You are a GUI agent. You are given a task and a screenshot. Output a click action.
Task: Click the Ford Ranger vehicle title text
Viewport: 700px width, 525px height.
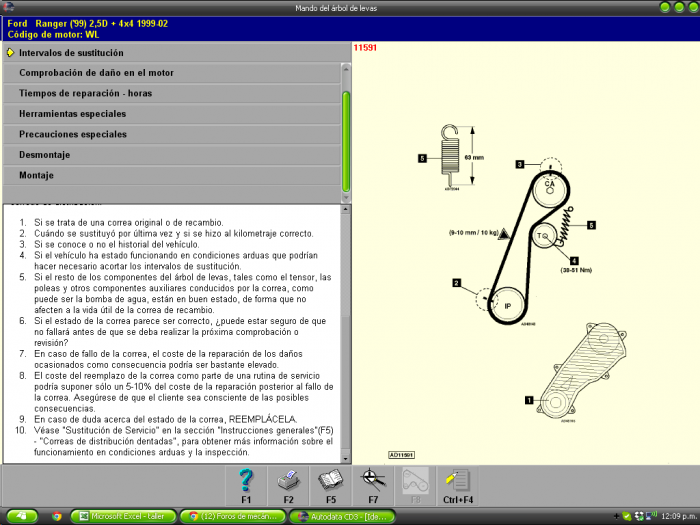tap(88, 24)
